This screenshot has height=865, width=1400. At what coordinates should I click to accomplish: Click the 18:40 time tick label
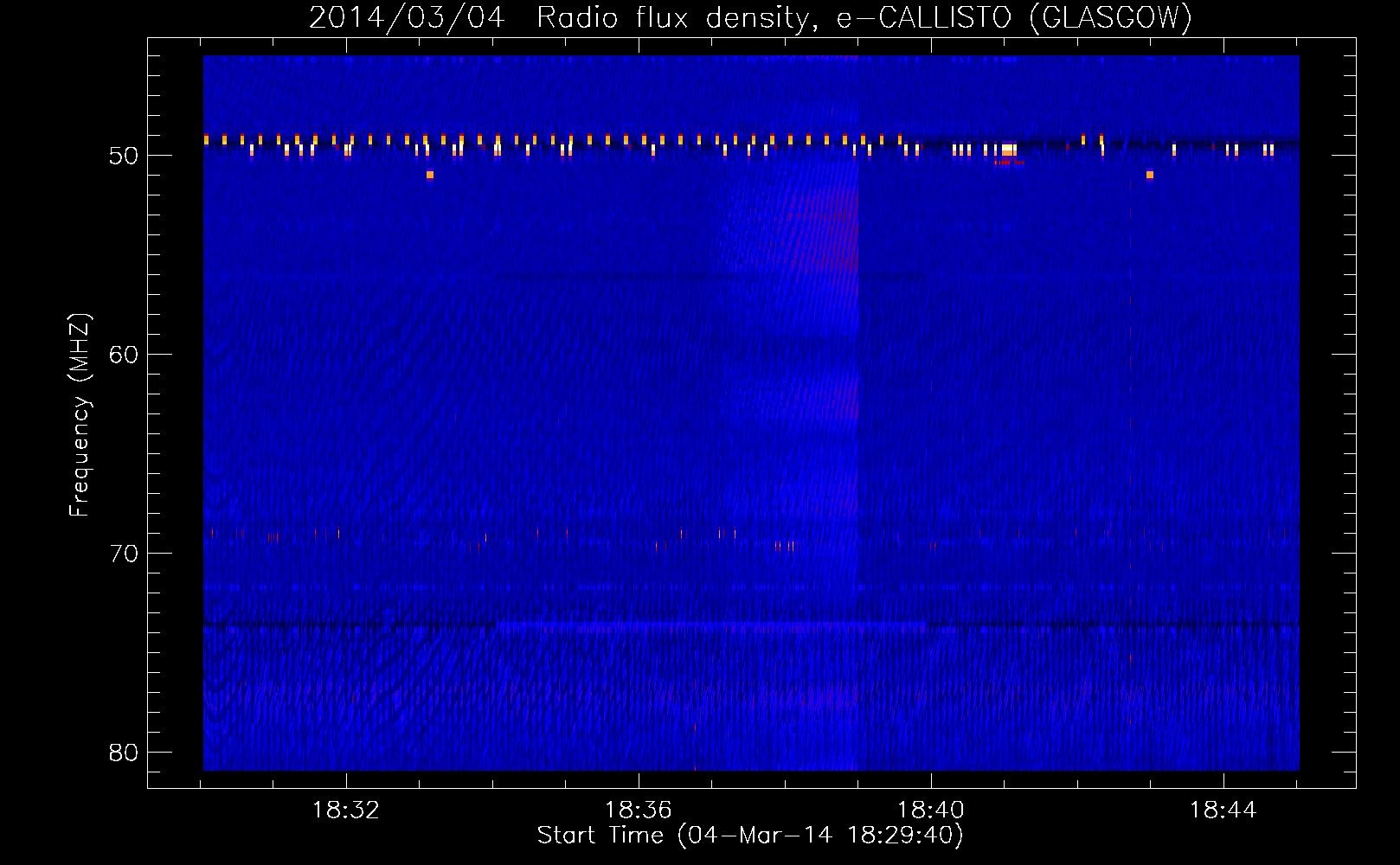click(931, 811)
